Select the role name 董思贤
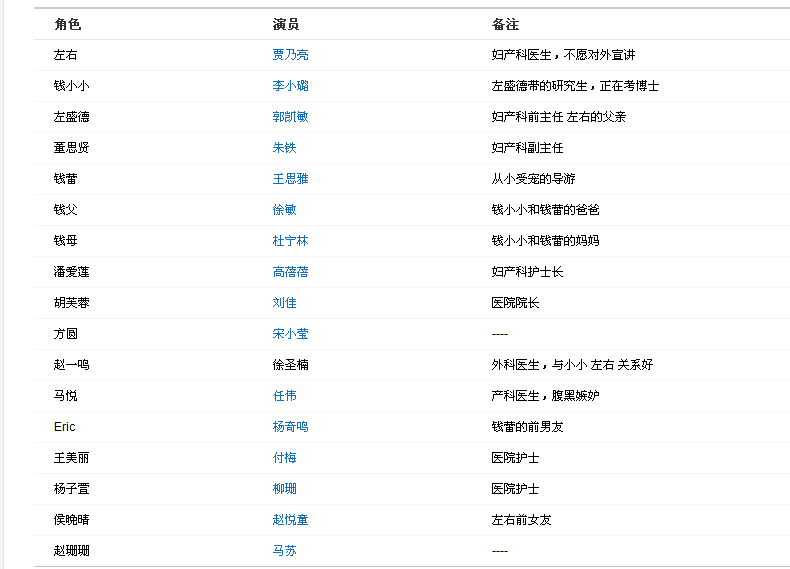790x569 pixels. click(x=72, y=148)
